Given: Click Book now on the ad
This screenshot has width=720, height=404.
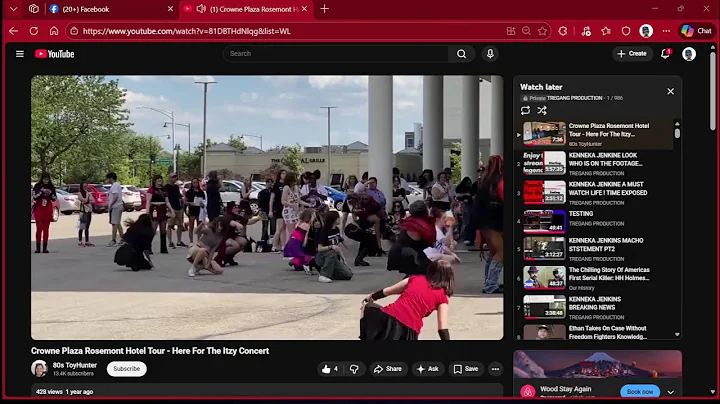Looking at the screenshot, I should (x=640, y=392).
